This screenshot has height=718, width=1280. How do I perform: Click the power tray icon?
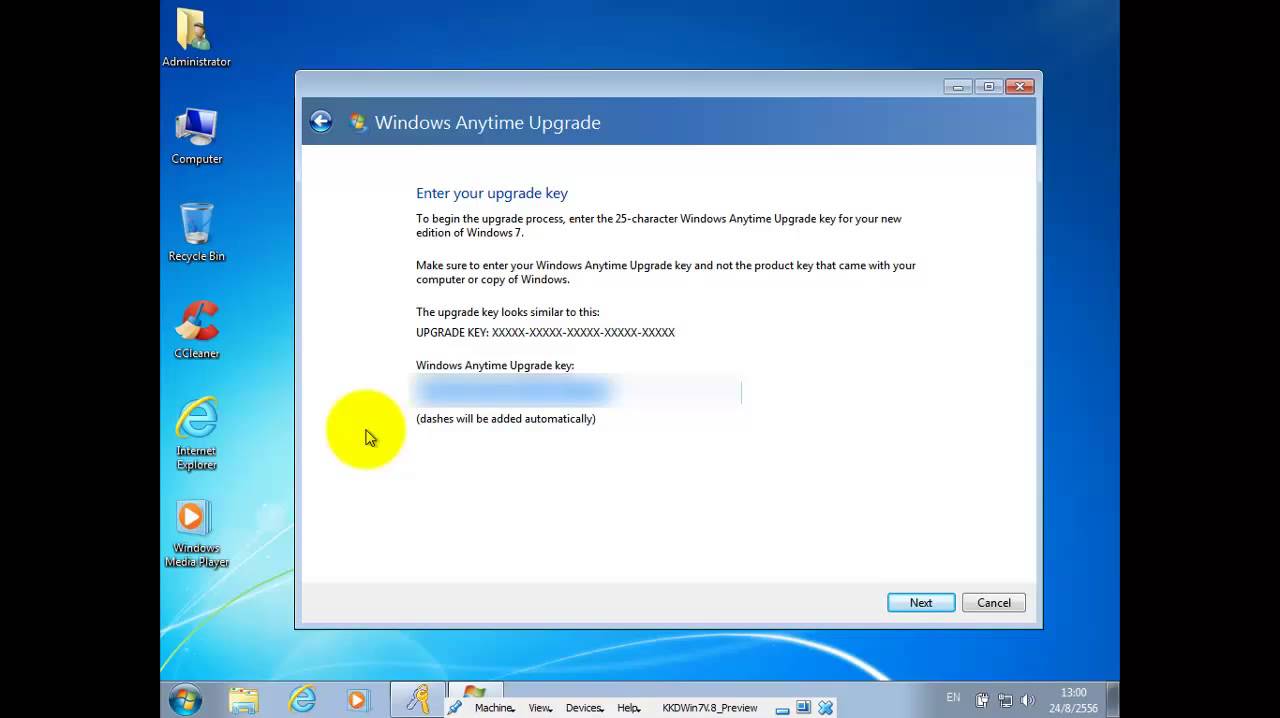[x=982, y=700]
